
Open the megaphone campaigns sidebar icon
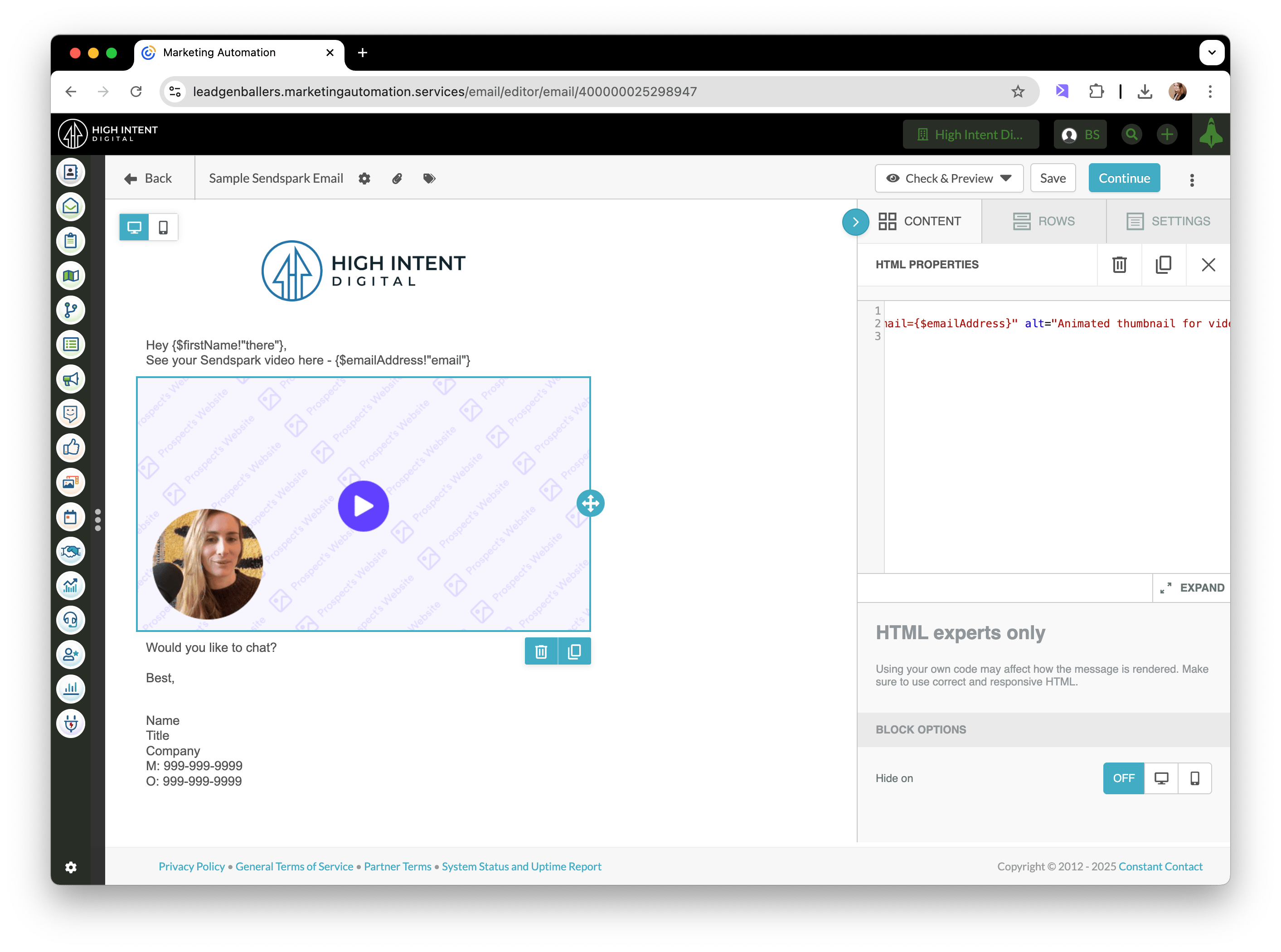point(71,379)
